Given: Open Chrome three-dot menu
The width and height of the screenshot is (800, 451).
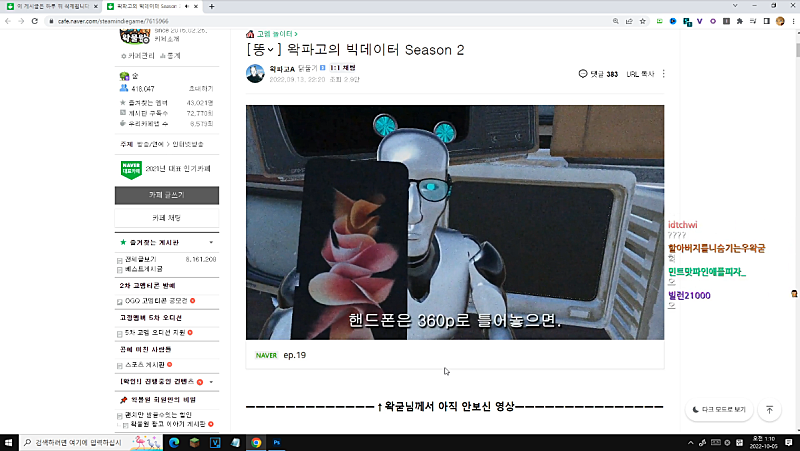Looking at the screenshot, I should [793, 21].
